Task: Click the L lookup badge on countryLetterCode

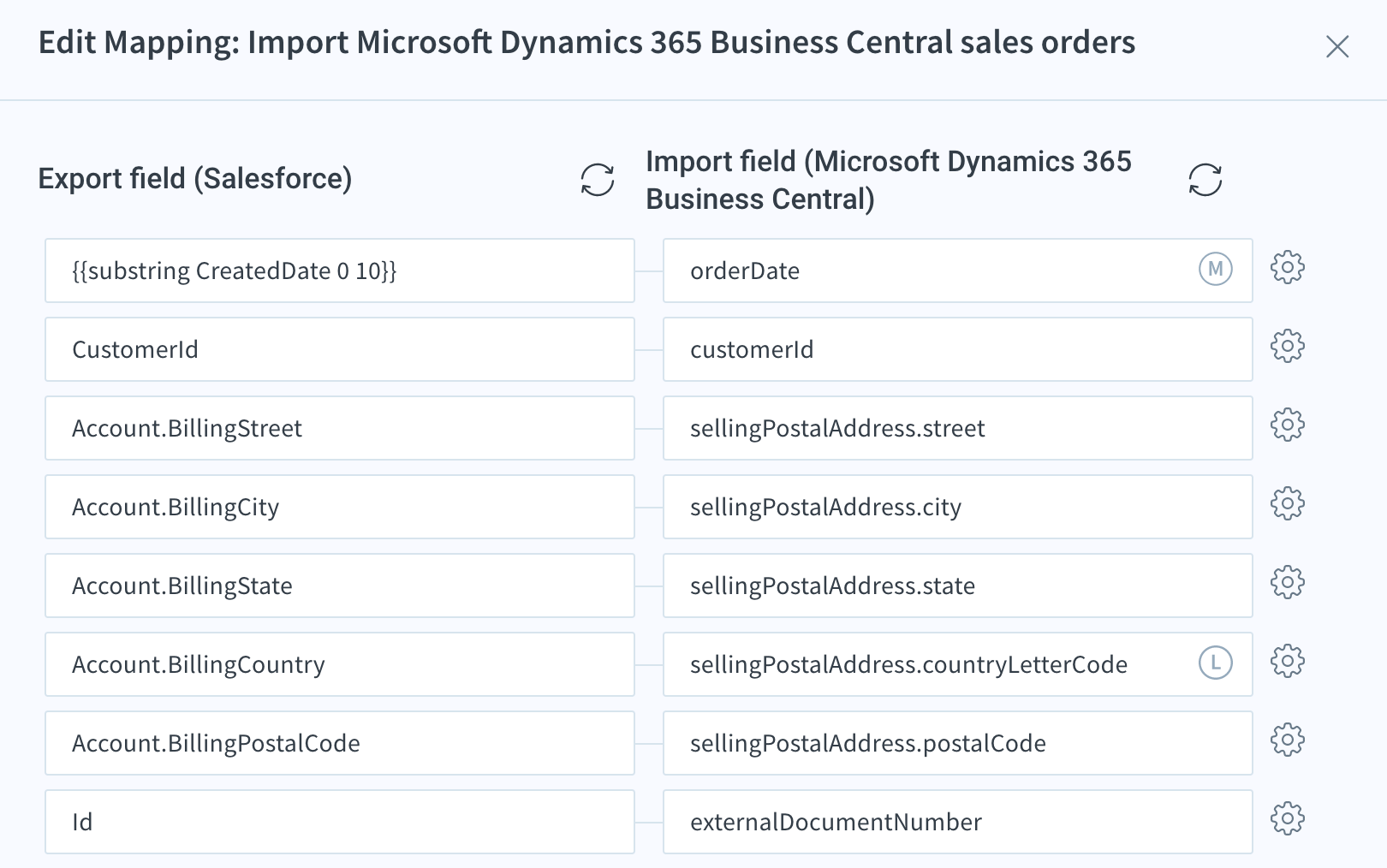Action: (x=1215, y=663)
